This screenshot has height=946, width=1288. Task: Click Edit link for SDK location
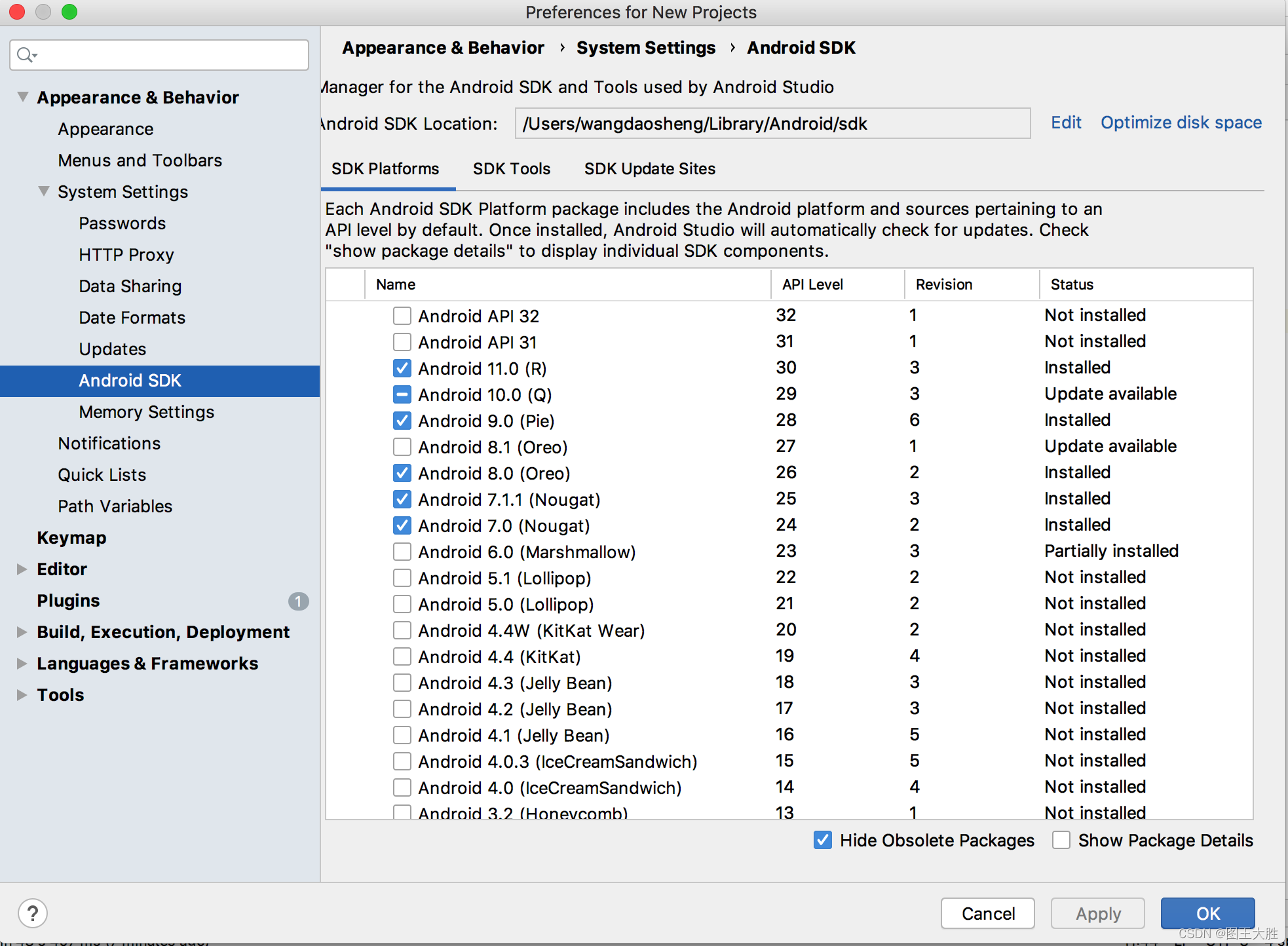pyautogui.click(x=1065, y=123)
